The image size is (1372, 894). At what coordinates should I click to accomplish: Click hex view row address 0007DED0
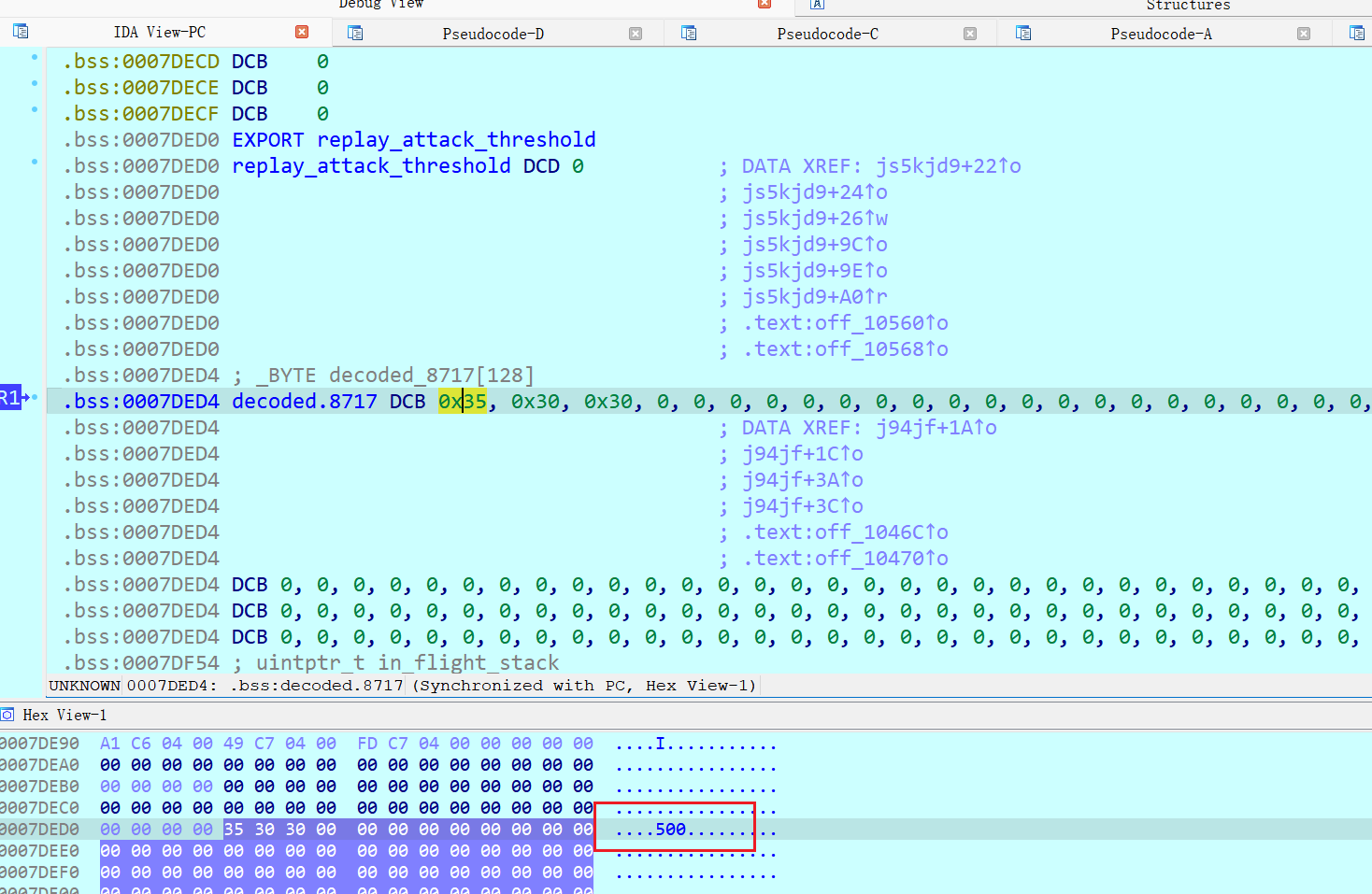click(39, 830)
